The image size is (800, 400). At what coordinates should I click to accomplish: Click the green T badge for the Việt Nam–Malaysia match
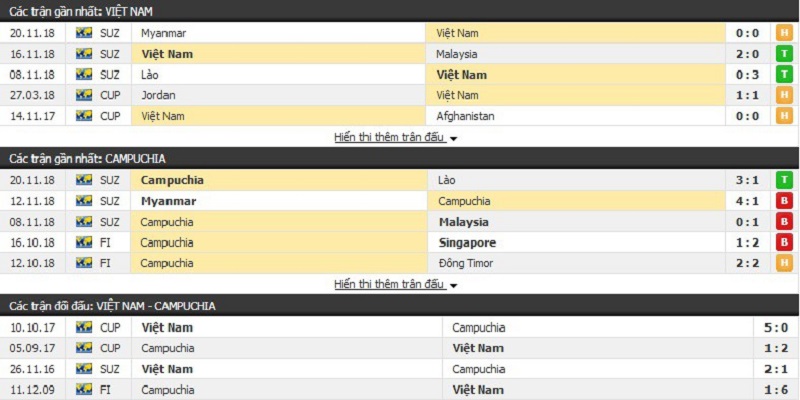(x=785, y=54)
